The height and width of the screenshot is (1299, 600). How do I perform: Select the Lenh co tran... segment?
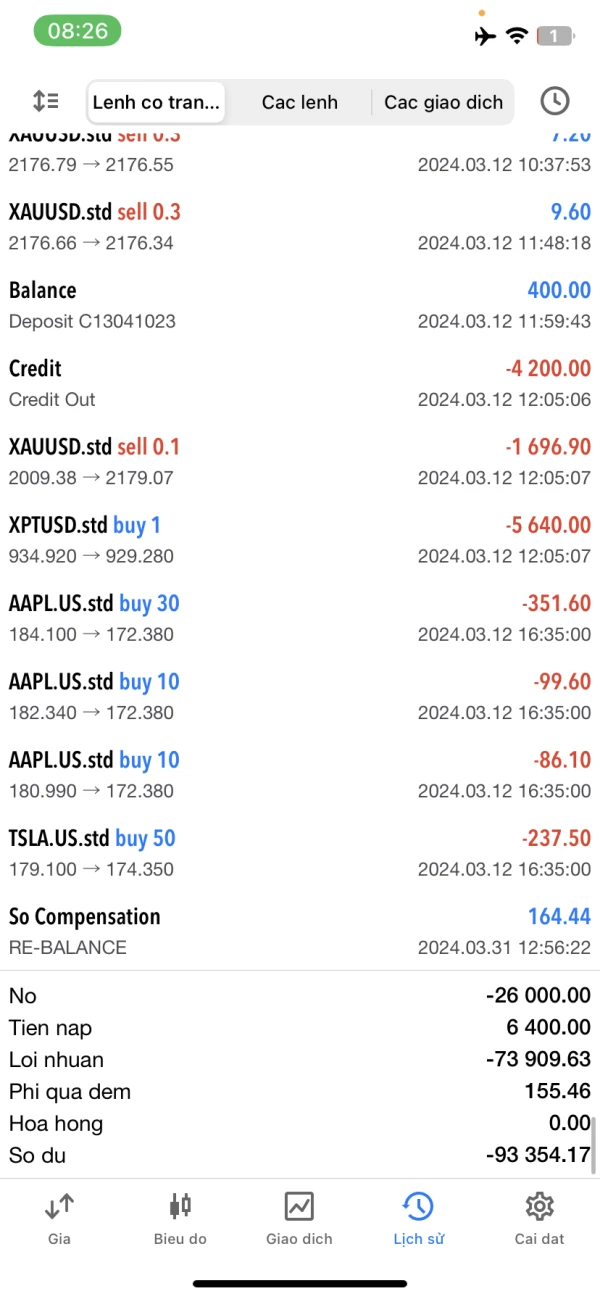point(156,102)
